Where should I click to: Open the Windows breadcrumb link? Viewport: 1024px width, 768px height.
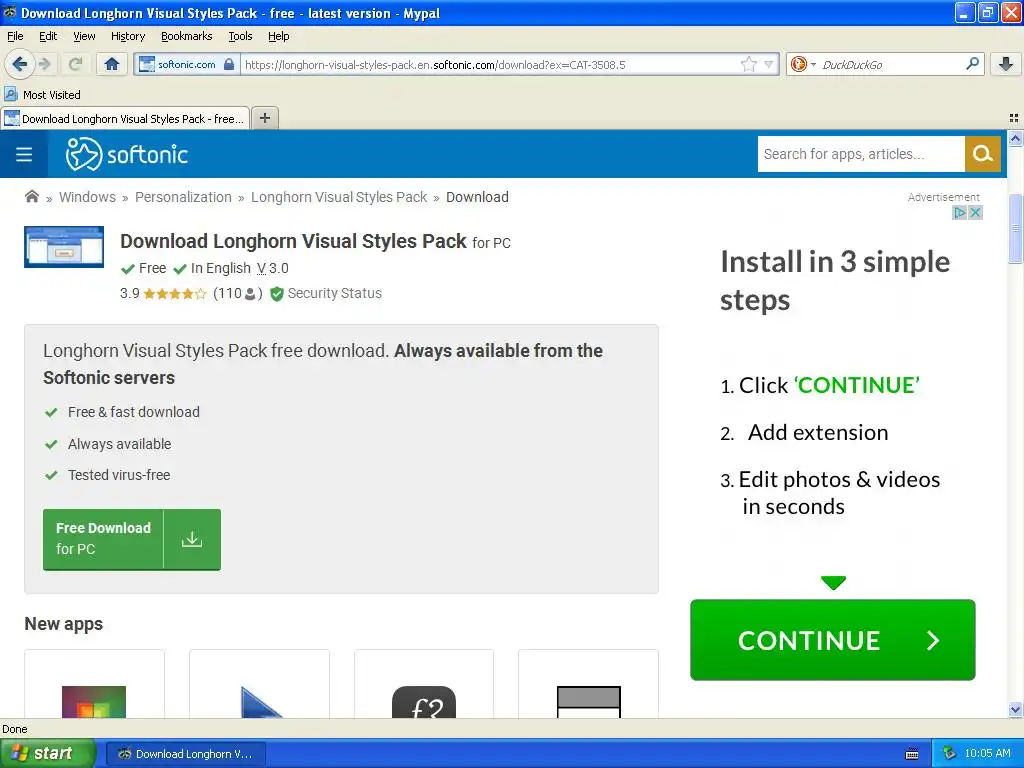87,197
